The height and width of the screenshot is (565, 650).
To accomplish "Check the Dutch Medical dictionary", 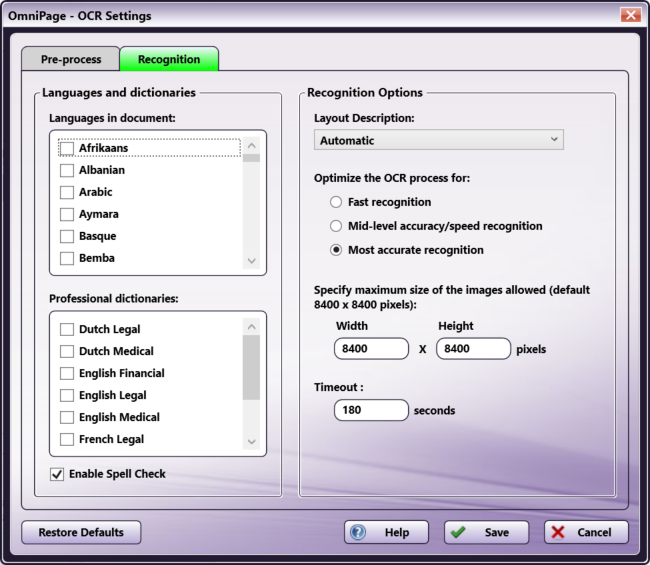I will click(x=67, y=351).
